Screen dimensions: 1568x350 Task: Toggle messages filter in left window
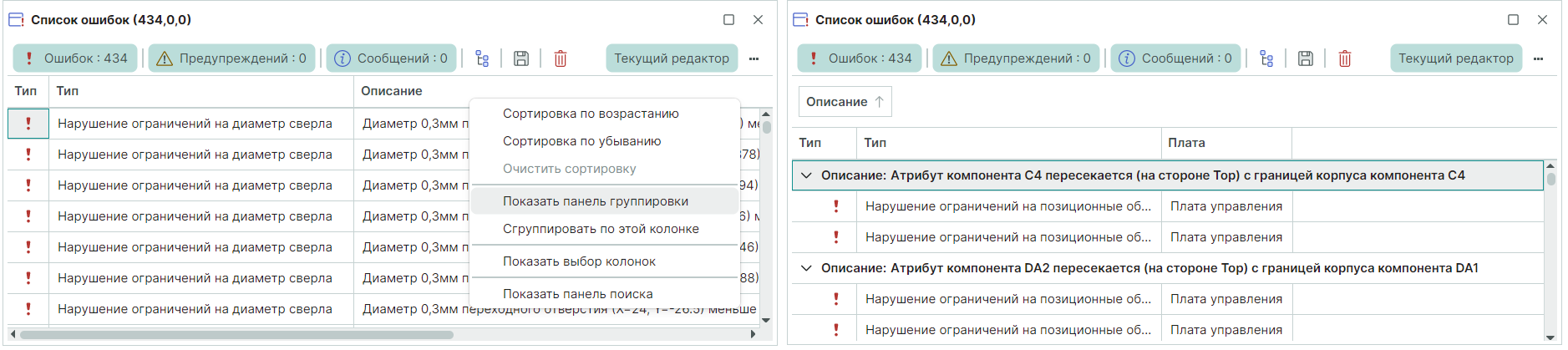pyautogui.click(x=392, y=58)
